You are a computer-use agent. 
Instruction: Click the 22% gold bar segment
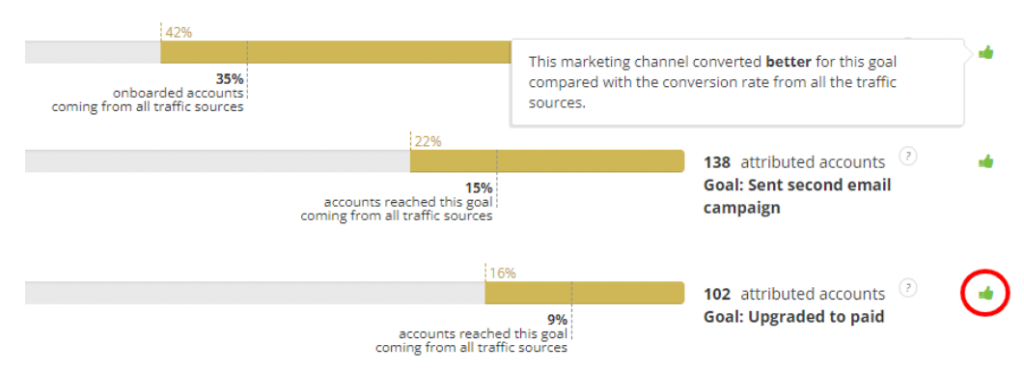[x=547, y=161]
